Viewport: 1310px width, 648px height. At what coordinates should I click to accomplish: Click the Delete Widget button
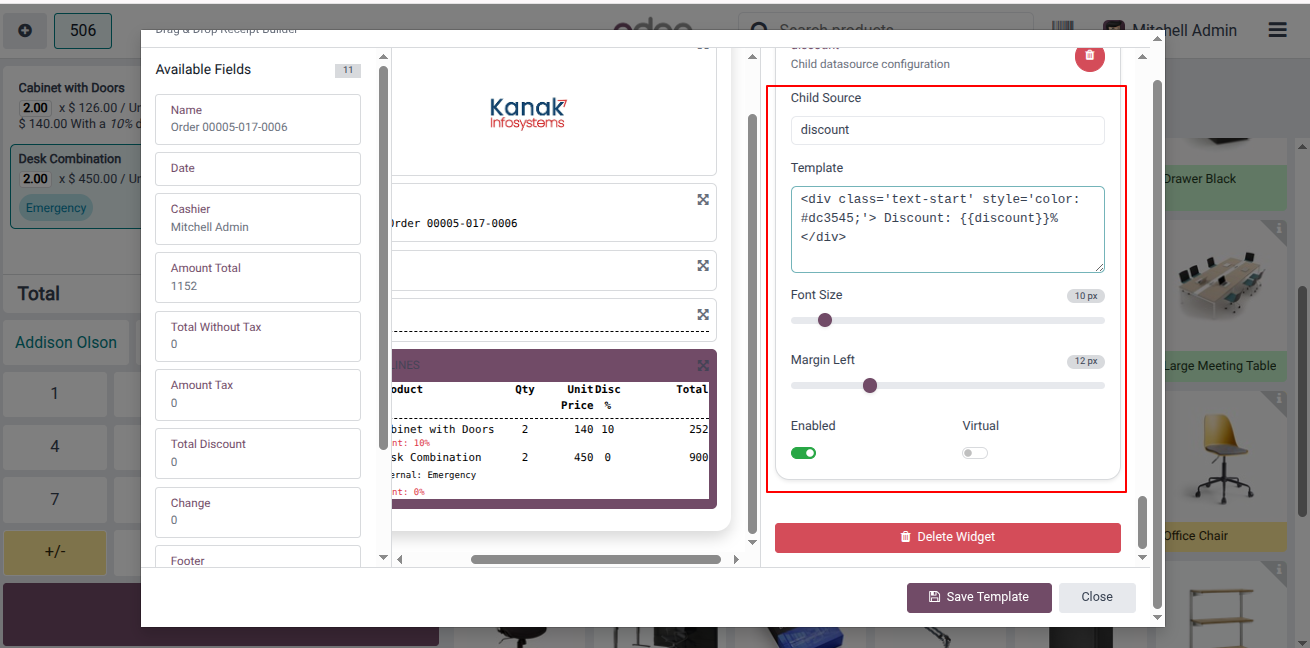(x=948, y=537)
